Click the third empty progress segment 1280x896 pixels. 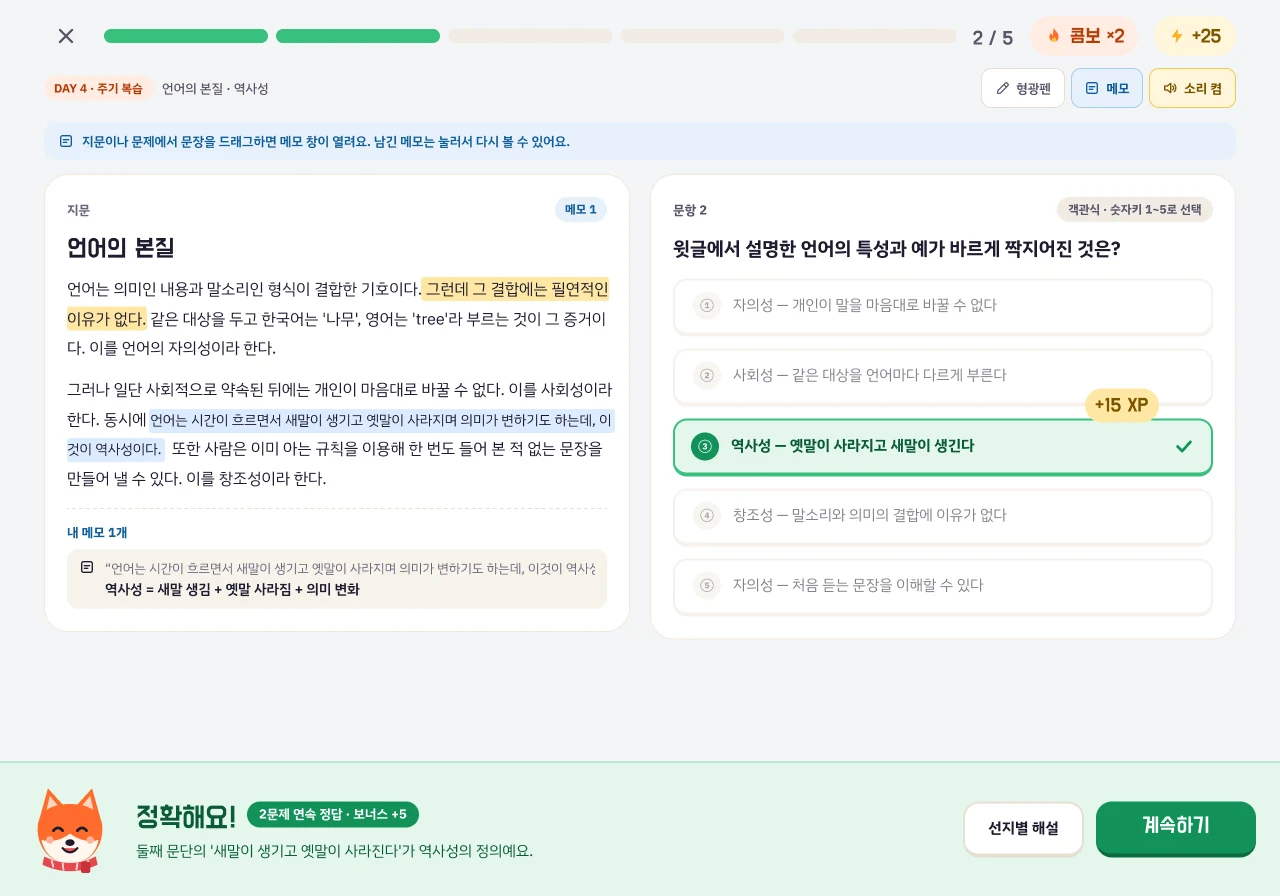click(875, 36)
